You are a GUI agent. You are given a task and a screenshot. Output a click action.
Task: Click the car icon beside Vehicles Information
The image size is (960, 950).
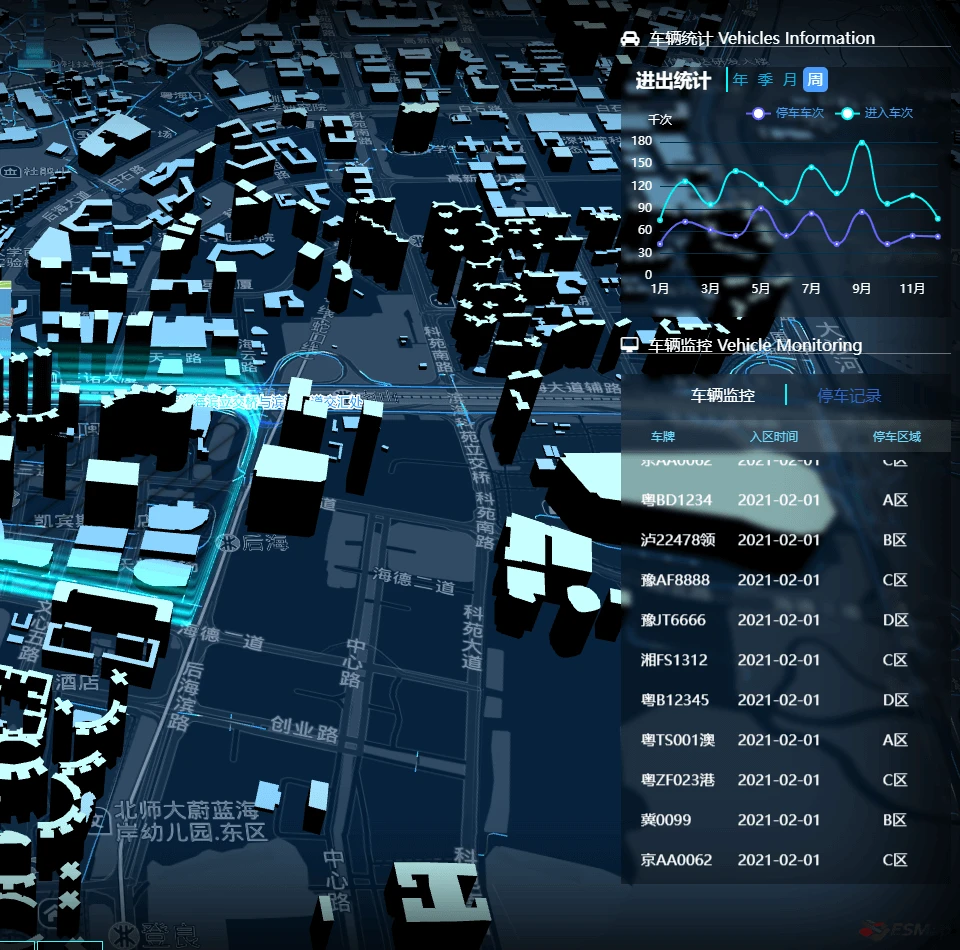point(630,39)
